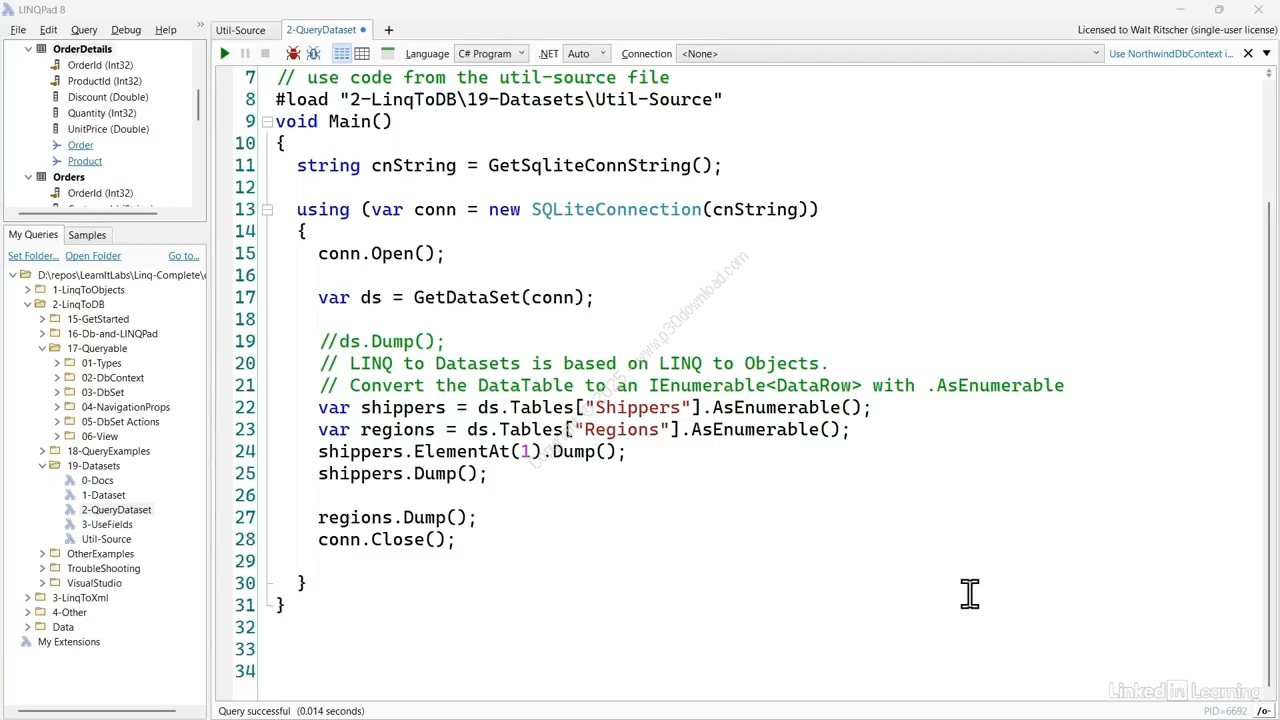1280x720 pixels.
Task: Collapse the OrderDetails table node
Action: [x=28, y=49]
